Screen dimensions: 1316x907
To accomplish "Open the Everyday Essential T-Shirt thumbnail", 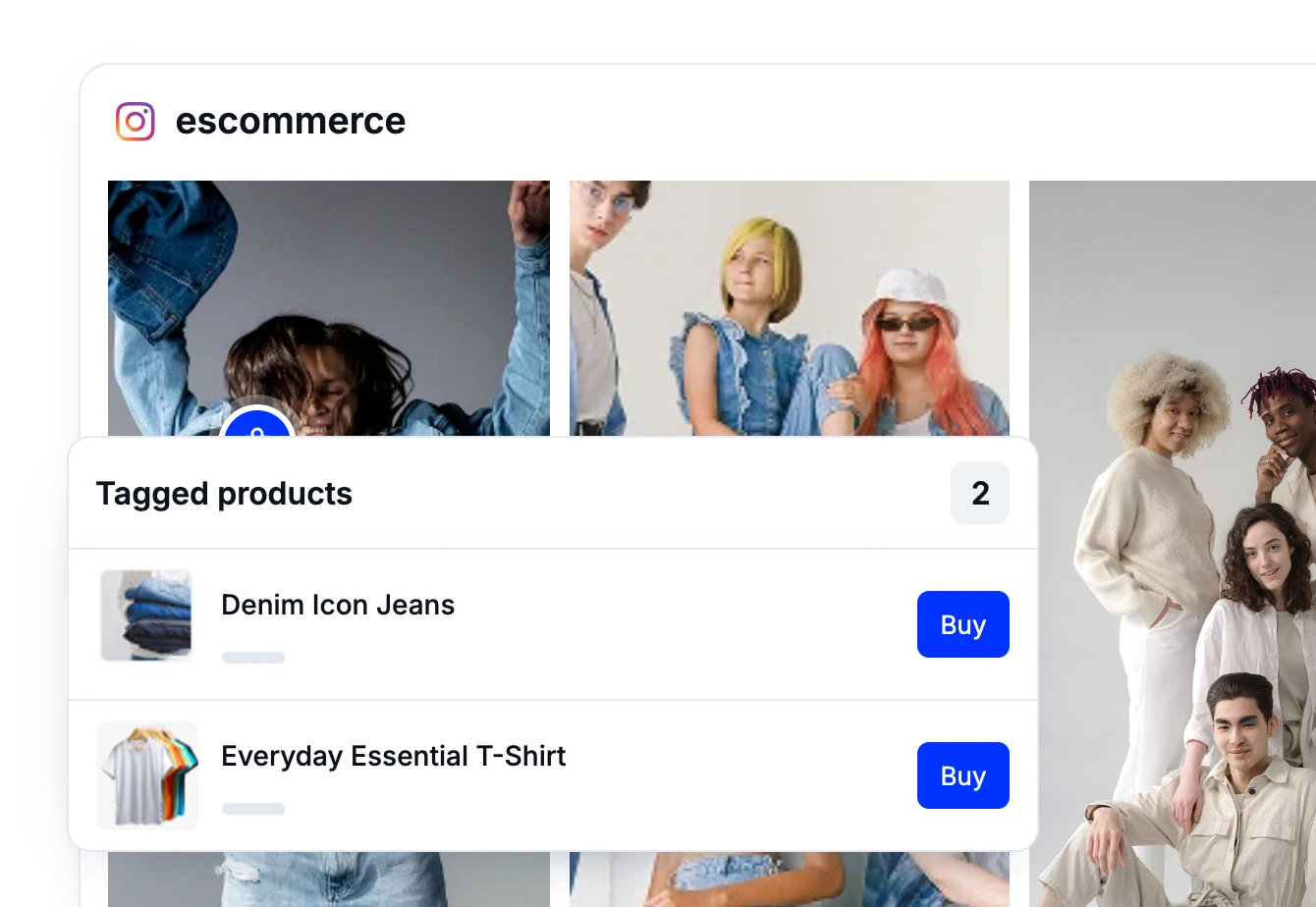I will [x=147, y=775].
